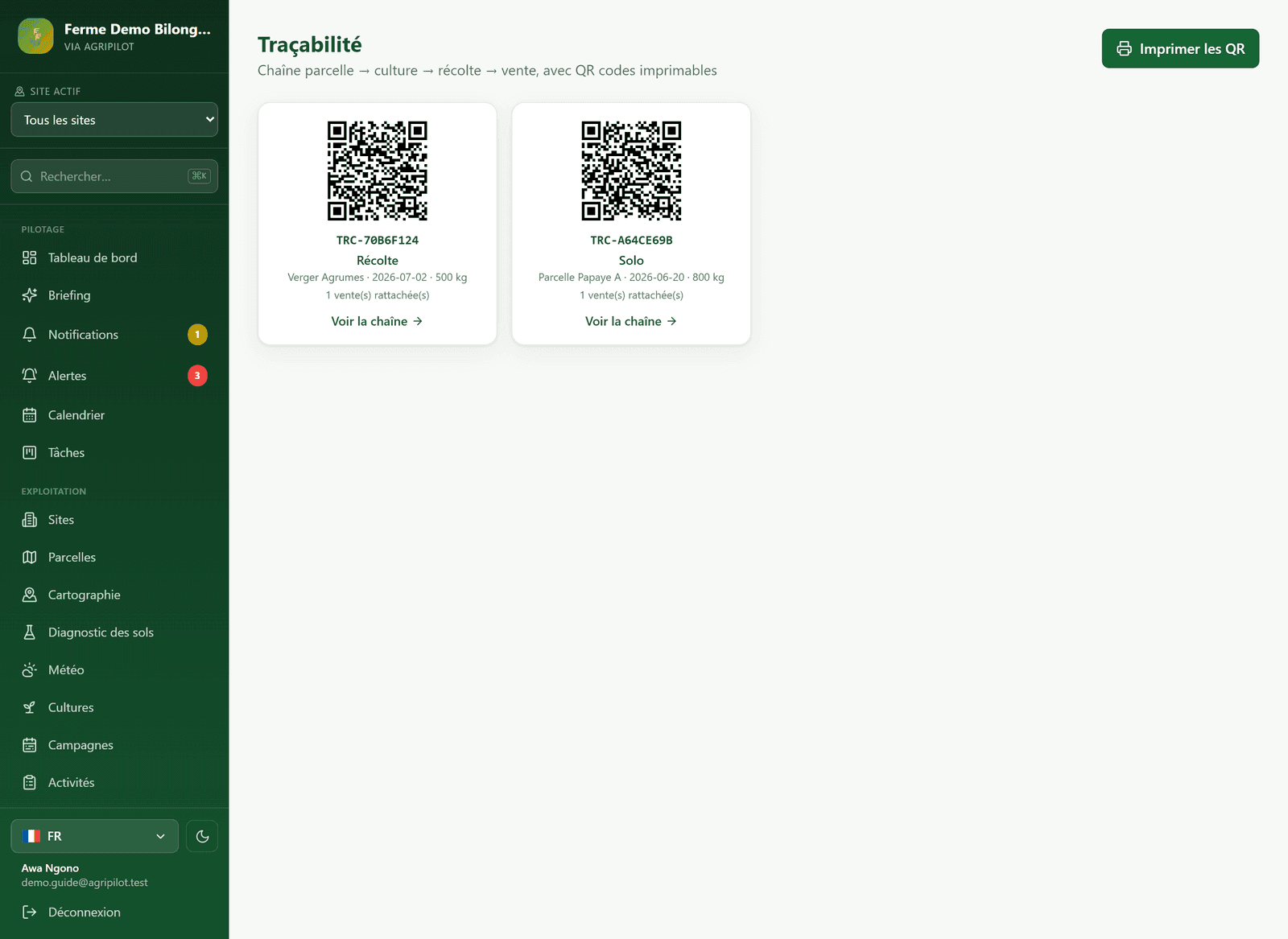Viewport: 1288px width, 939px height.
Task: Click '1 vente(s) rattachée(s)' under Récolte
Action: [378, 295]
